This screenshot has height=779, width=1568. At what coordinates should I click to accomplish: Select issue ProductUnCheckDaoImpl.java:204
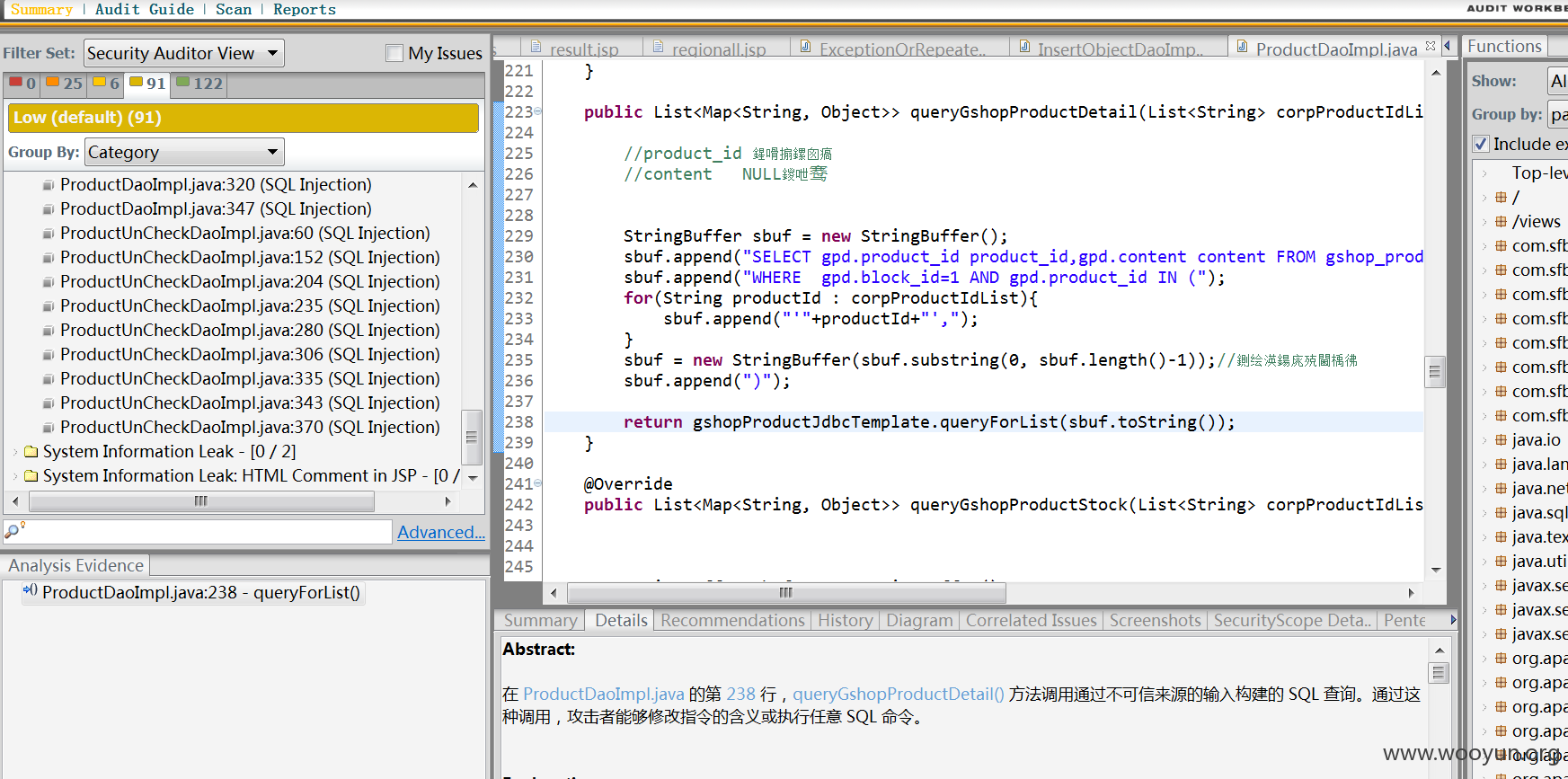[250, 281]
